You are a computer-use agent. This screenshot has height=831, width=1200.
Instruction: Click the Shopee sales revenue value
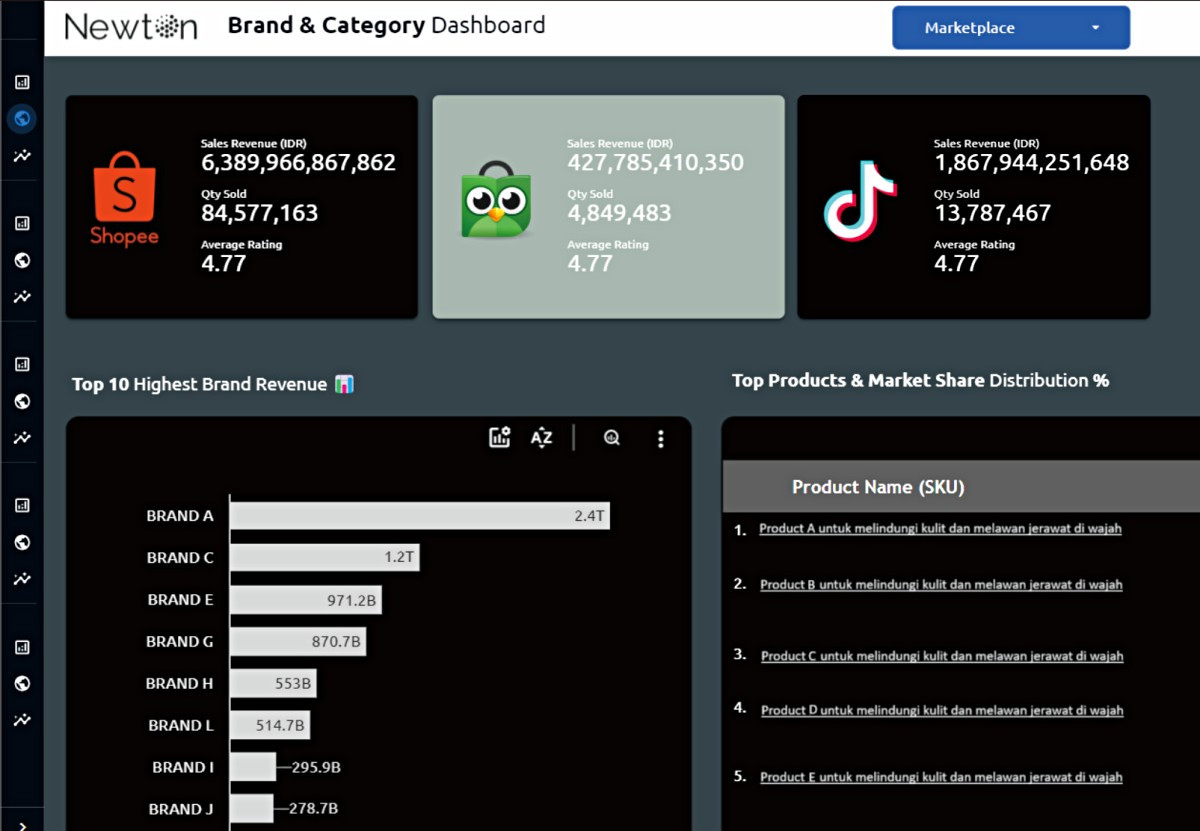point(298,163)
